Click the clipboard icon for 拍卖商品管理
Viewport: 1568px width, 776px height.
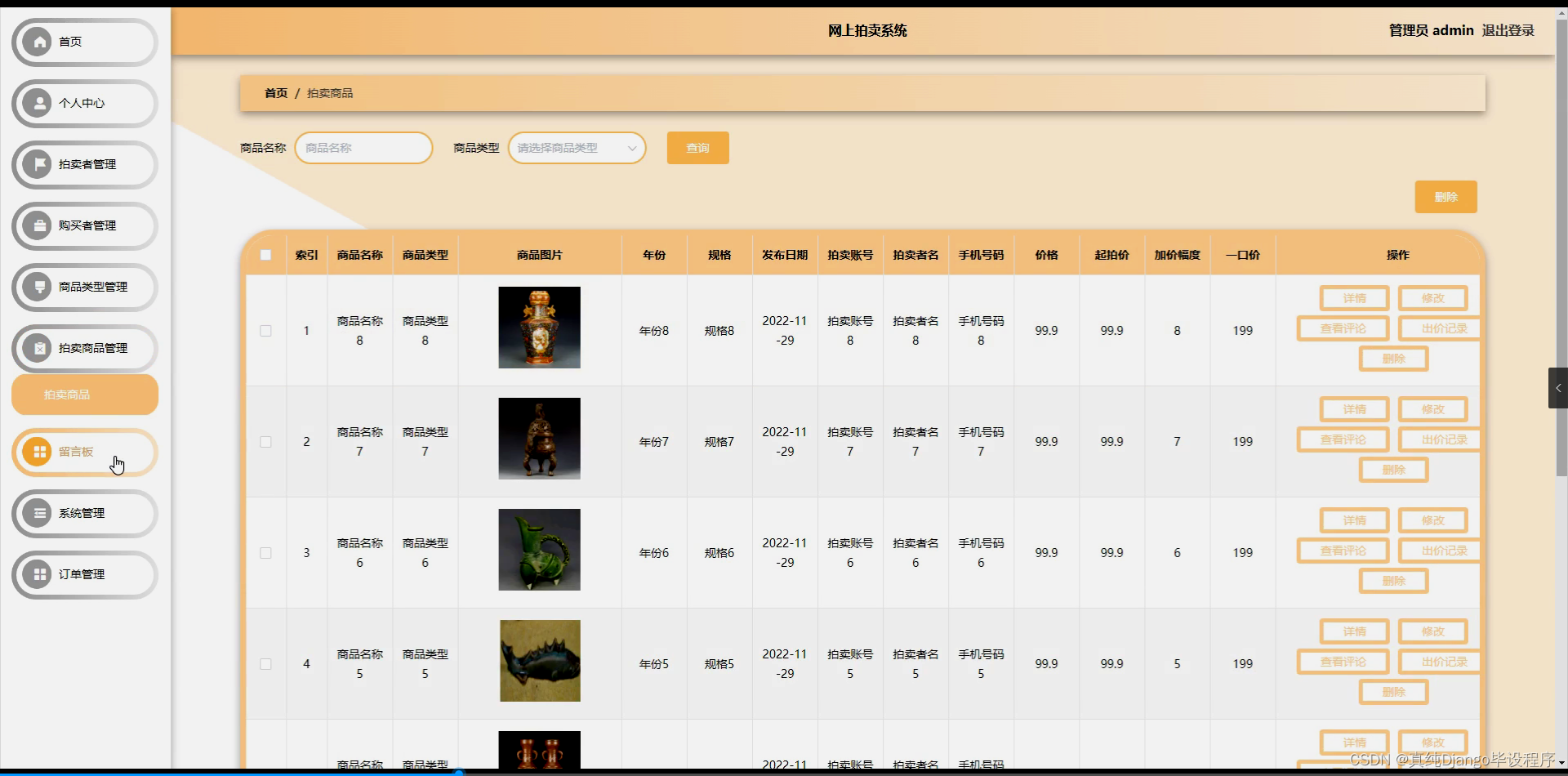click(38, 348)
